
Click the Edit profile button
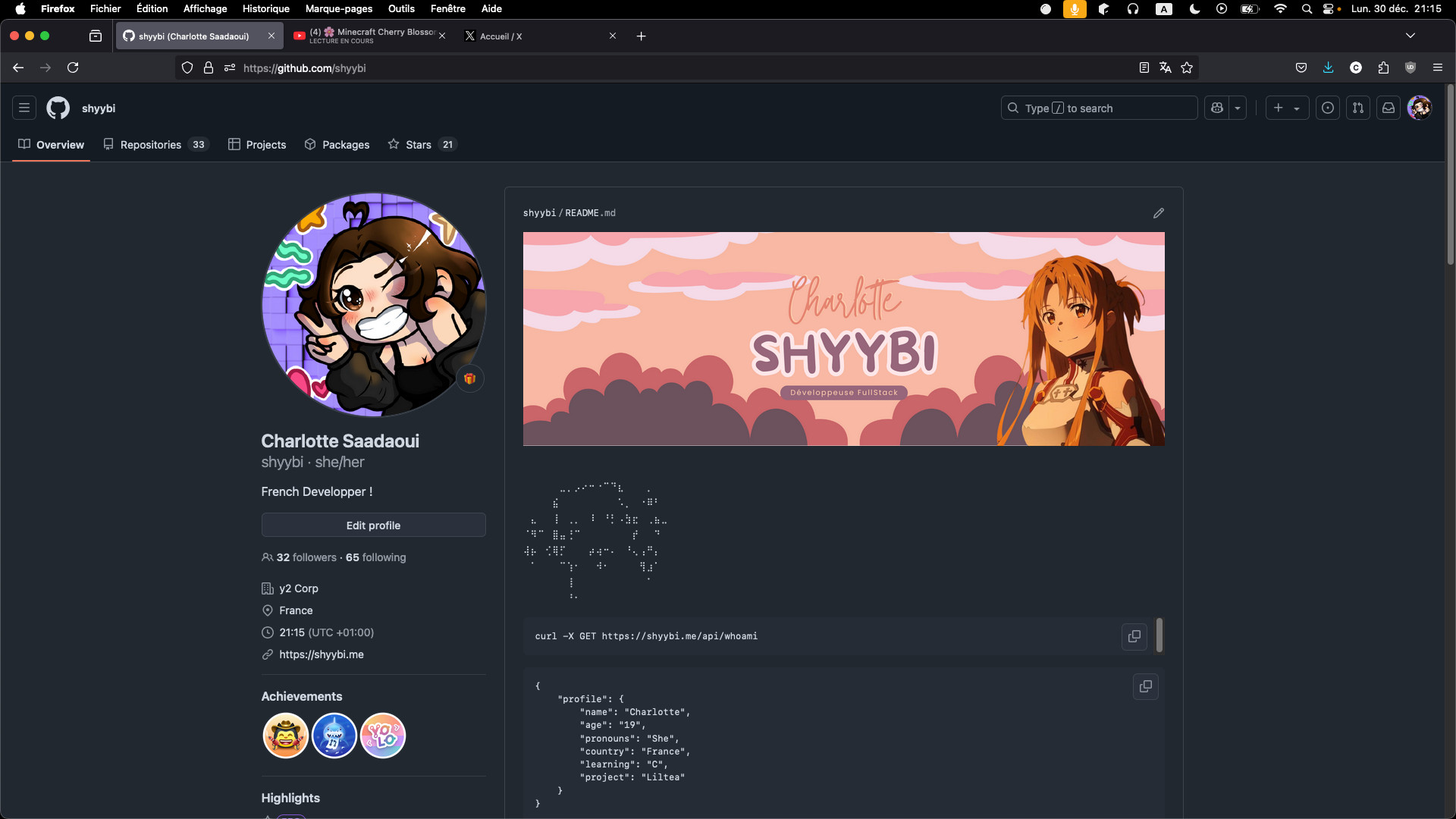click(x=373, y=525)
